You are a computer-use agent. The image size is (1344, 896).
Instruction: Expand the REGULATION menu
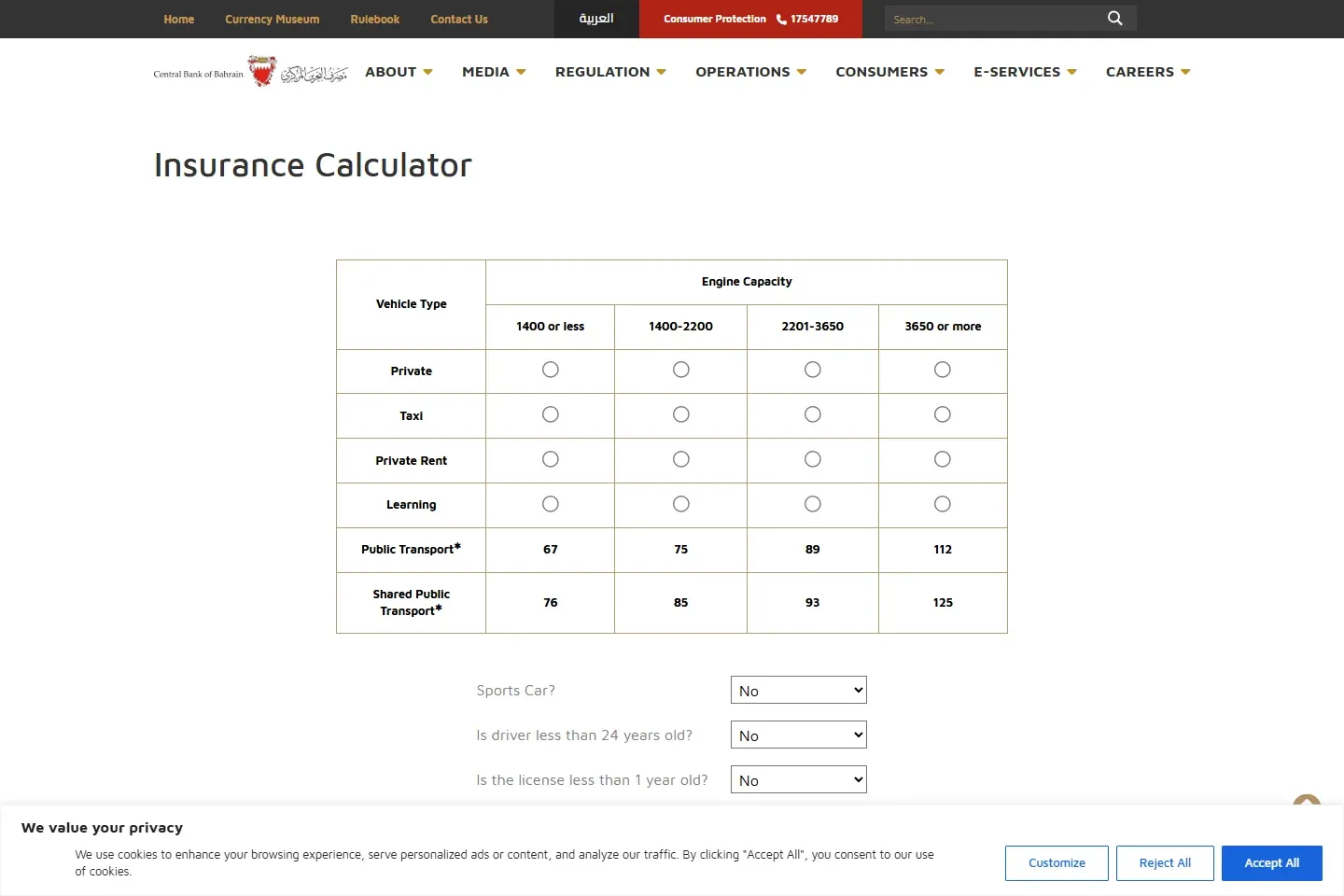610,72
